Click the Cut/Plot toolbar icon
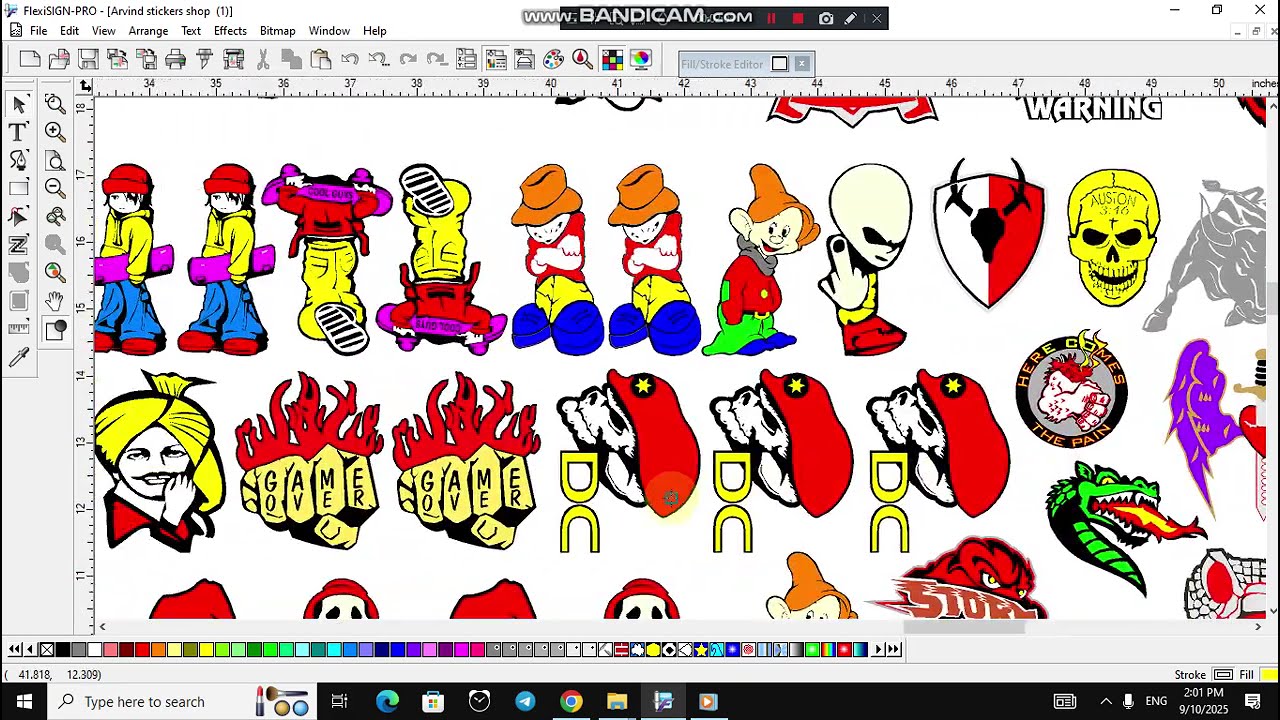Viewport: 1280px width, 720px height. tap(204, 60)
